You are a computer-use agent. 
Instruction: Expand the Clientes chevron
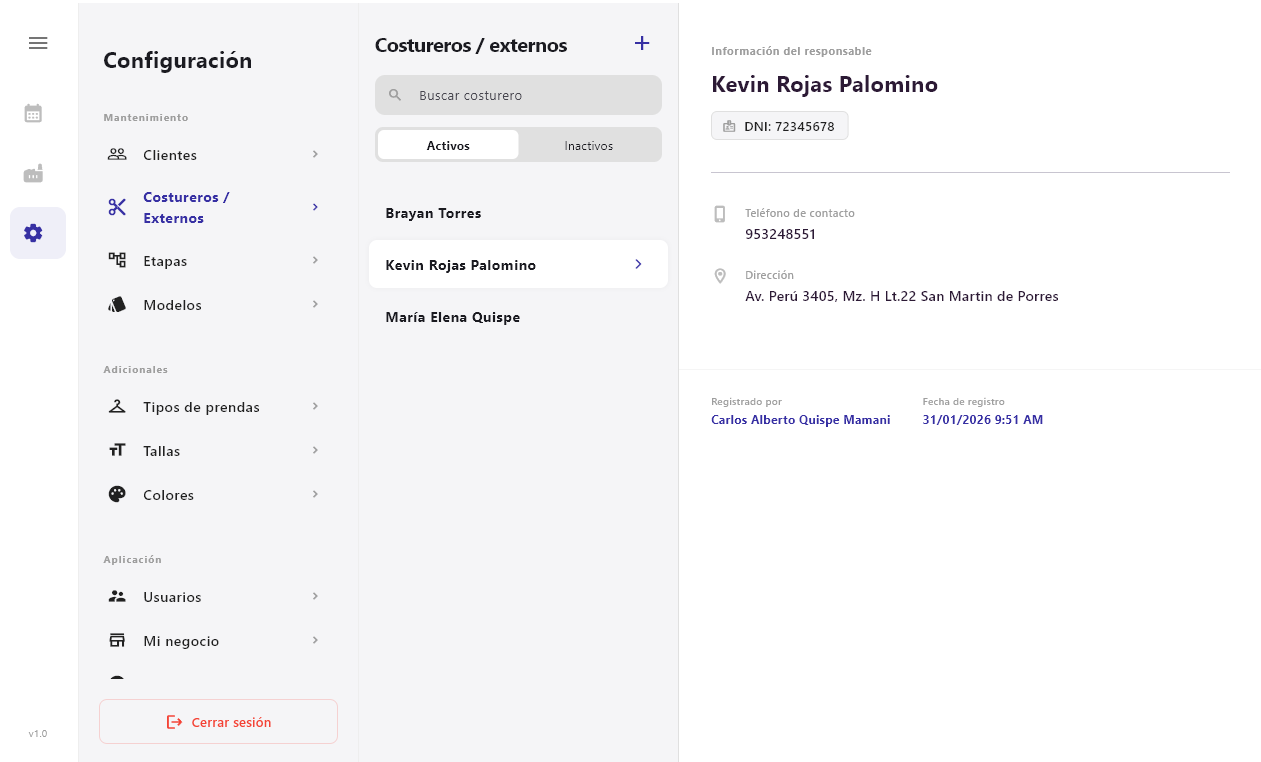(315, 154)
